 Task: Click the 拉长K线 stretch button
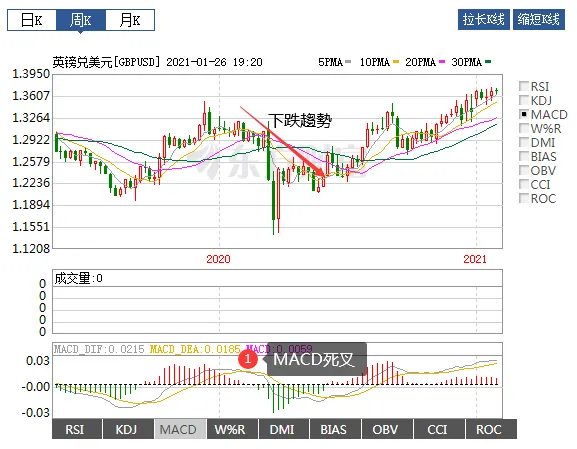(484, 20)
